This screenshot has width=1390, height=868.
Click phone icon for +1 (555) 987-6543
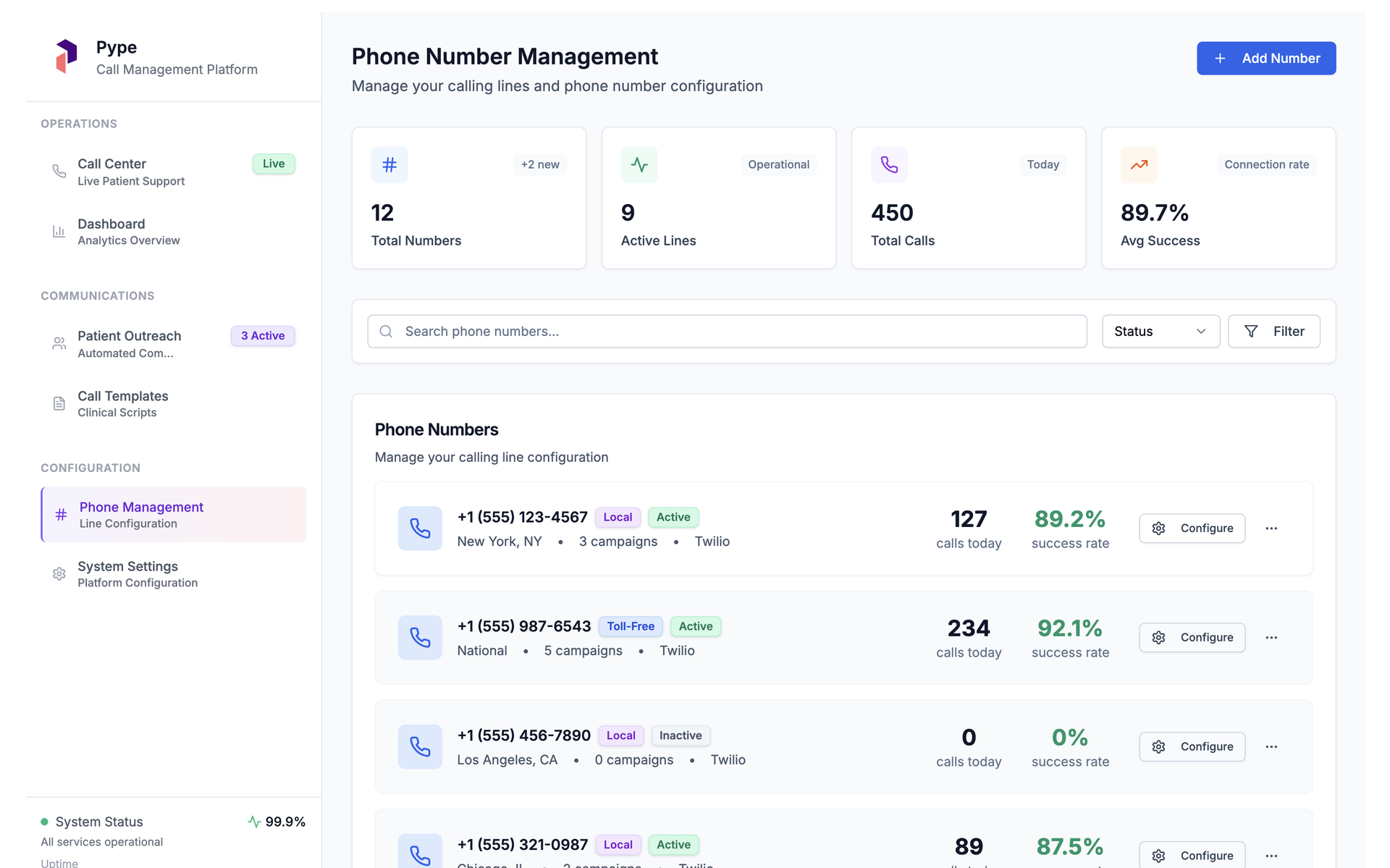click(x=420, y=638)
